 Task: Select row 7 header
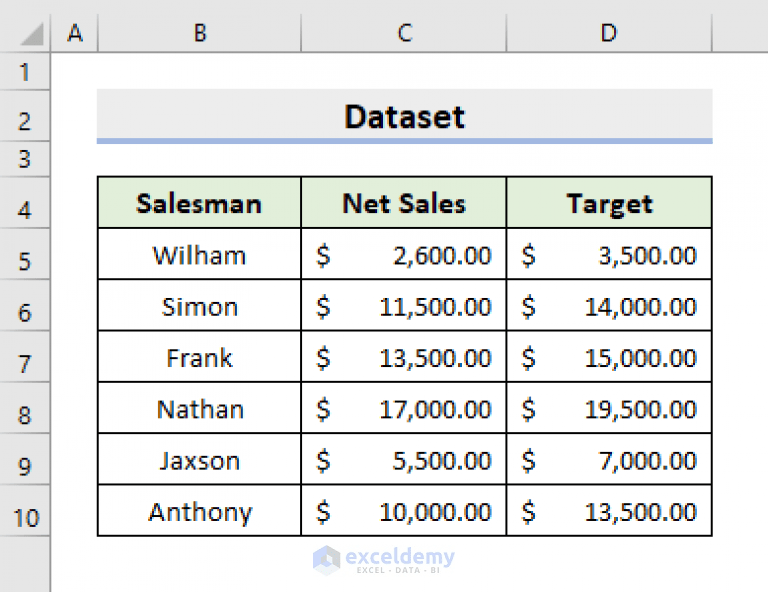coord(25,364)
